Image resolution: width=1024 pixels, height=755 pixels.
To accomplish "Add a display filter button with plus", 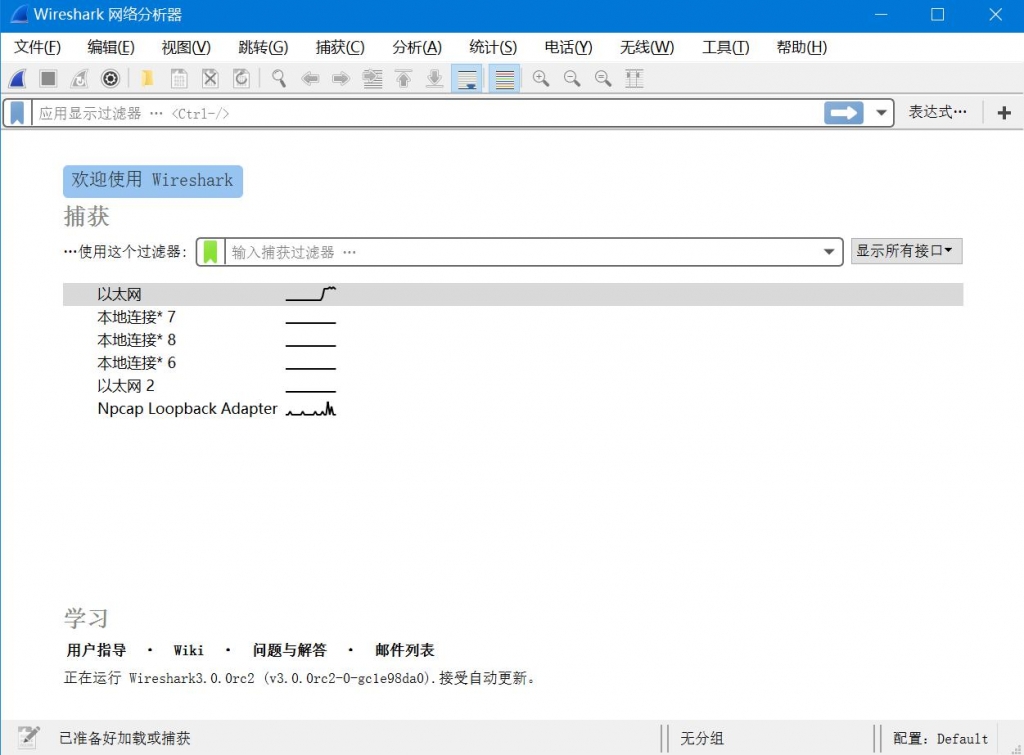I will (x=1004, y=113).
